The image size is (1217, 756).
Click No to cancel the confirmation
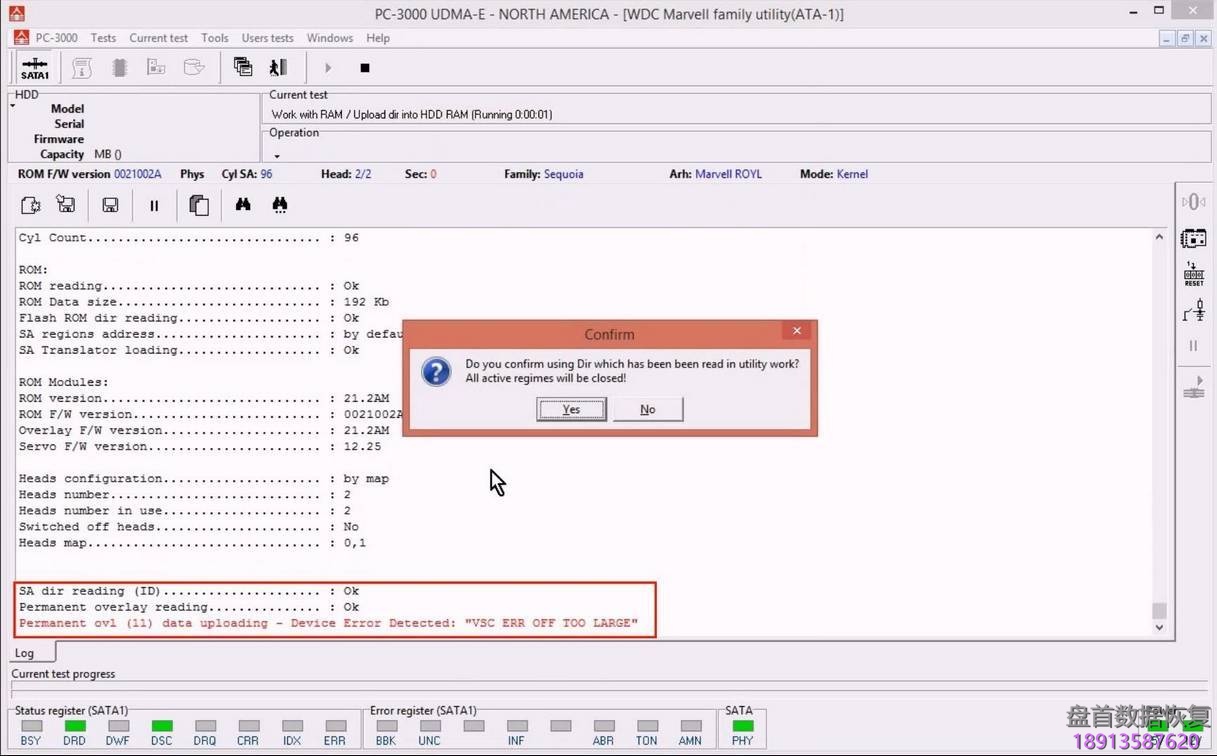[646, 409]
